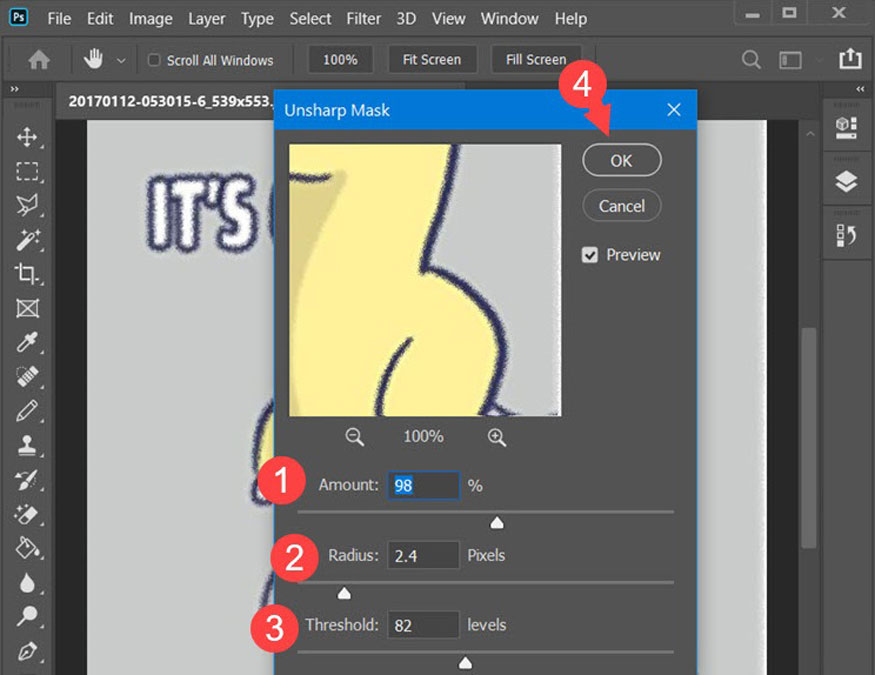Click the Fit Screen button
Screen dimensions: 875x675
coord(432,60)
